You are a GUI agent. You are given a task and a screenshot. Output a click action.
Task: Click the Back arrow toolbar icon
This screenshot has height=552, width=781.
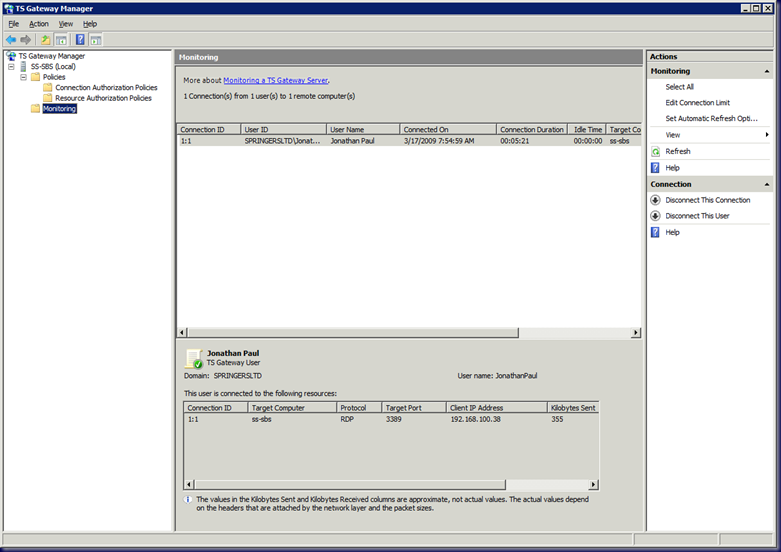click(11, 39)
